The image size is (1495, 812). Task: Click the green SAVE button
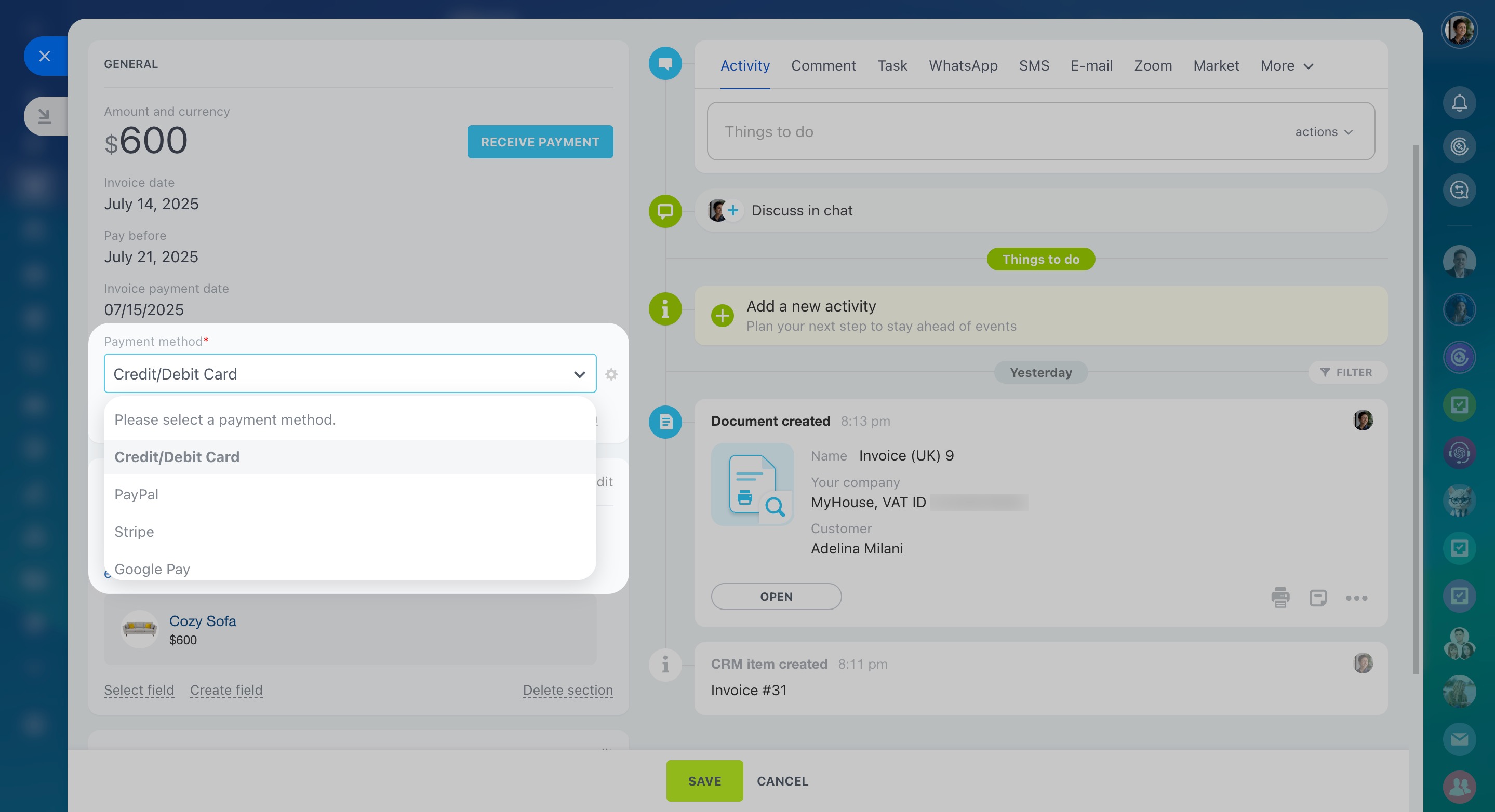[704, 781]
